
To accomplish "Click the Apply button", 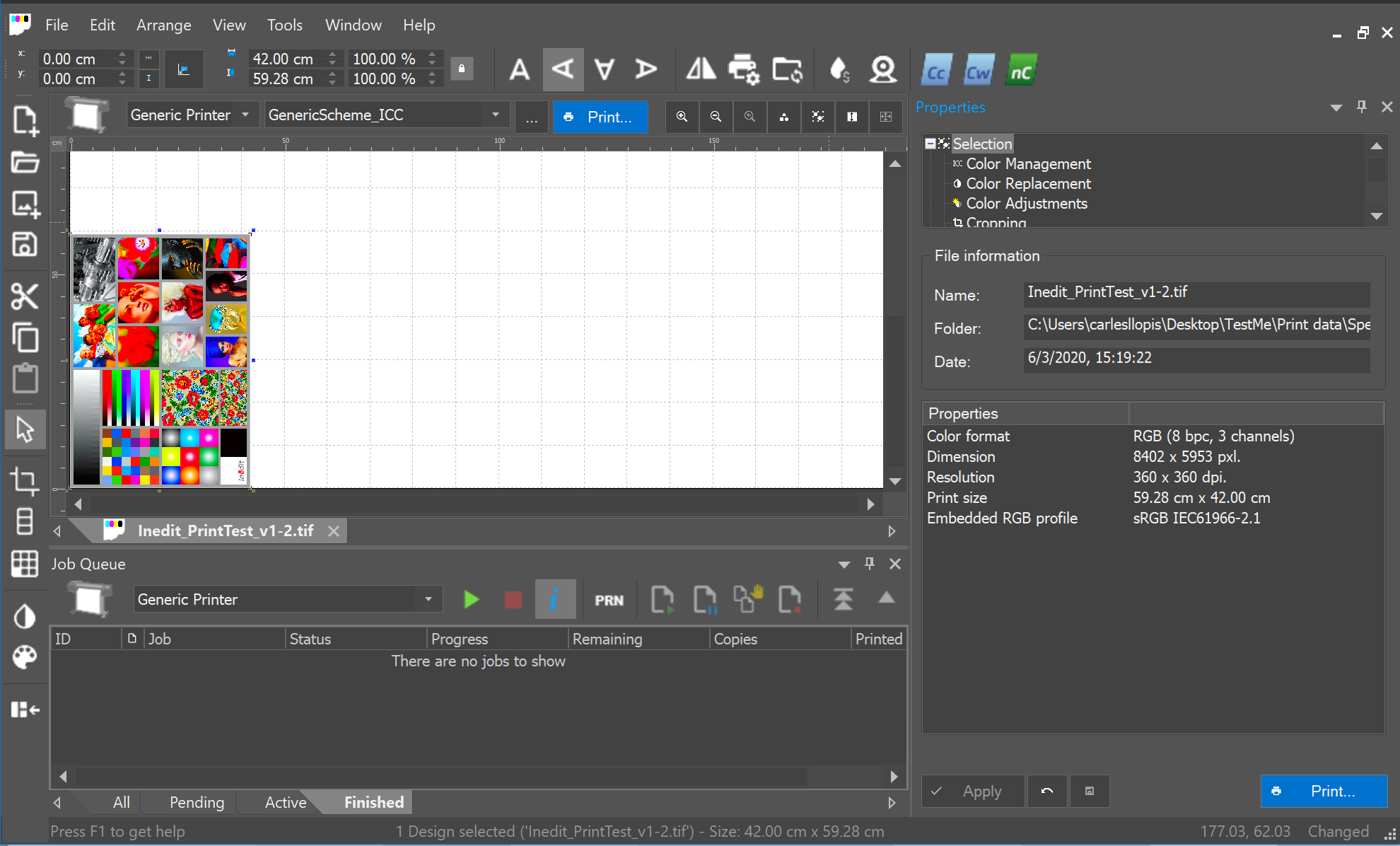I will click(x=972, y=791).
